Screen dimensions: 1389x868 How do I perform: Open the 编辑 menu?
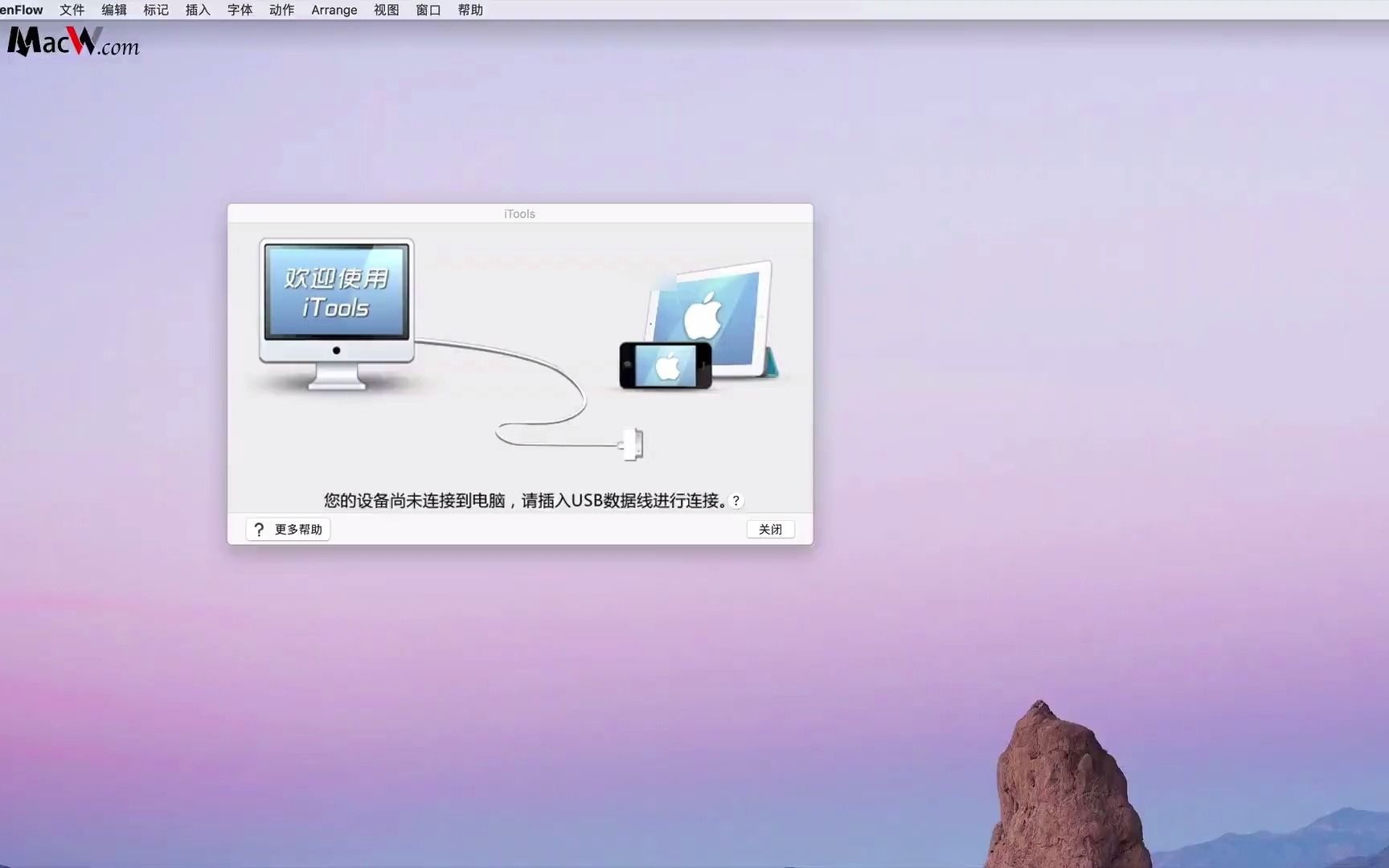click(x=113, y=10)
